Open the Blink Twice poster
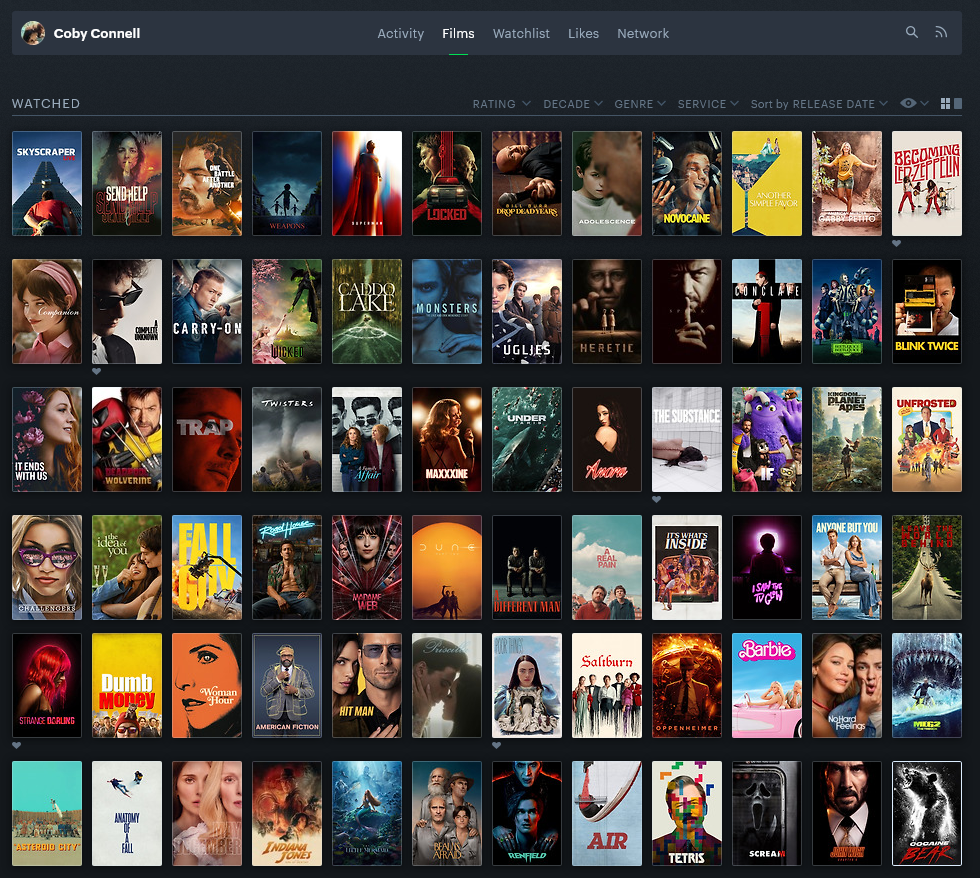The image size is (980, 878). (927, 311)
